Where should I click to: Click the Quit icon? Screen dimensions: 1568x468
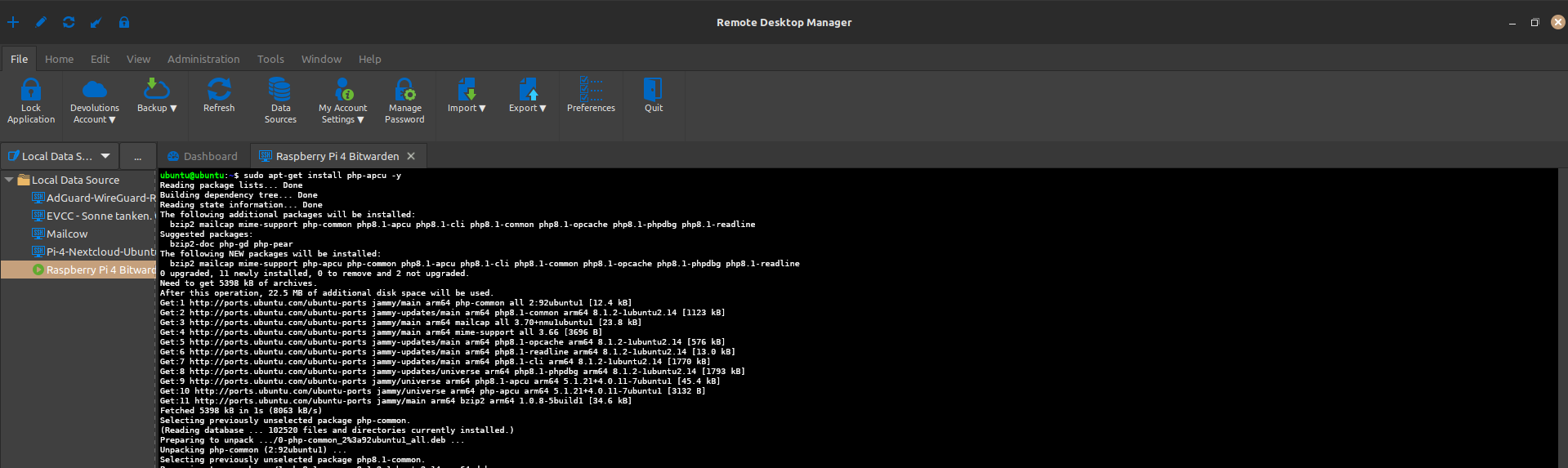(x=653, y=90)
